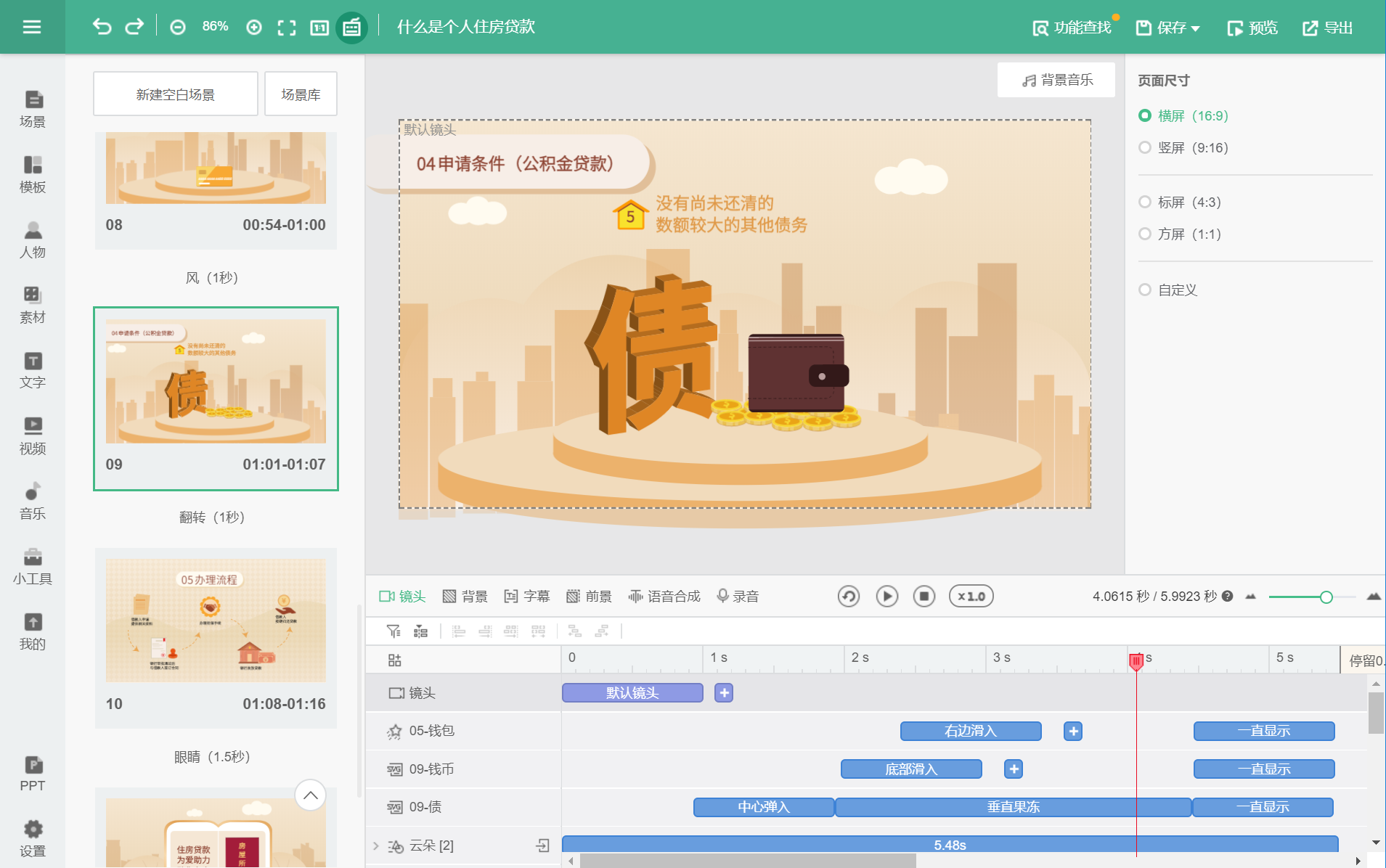
Task: Click the timeline zoom-out mountain icon
Action: [x=1250, y=597]
